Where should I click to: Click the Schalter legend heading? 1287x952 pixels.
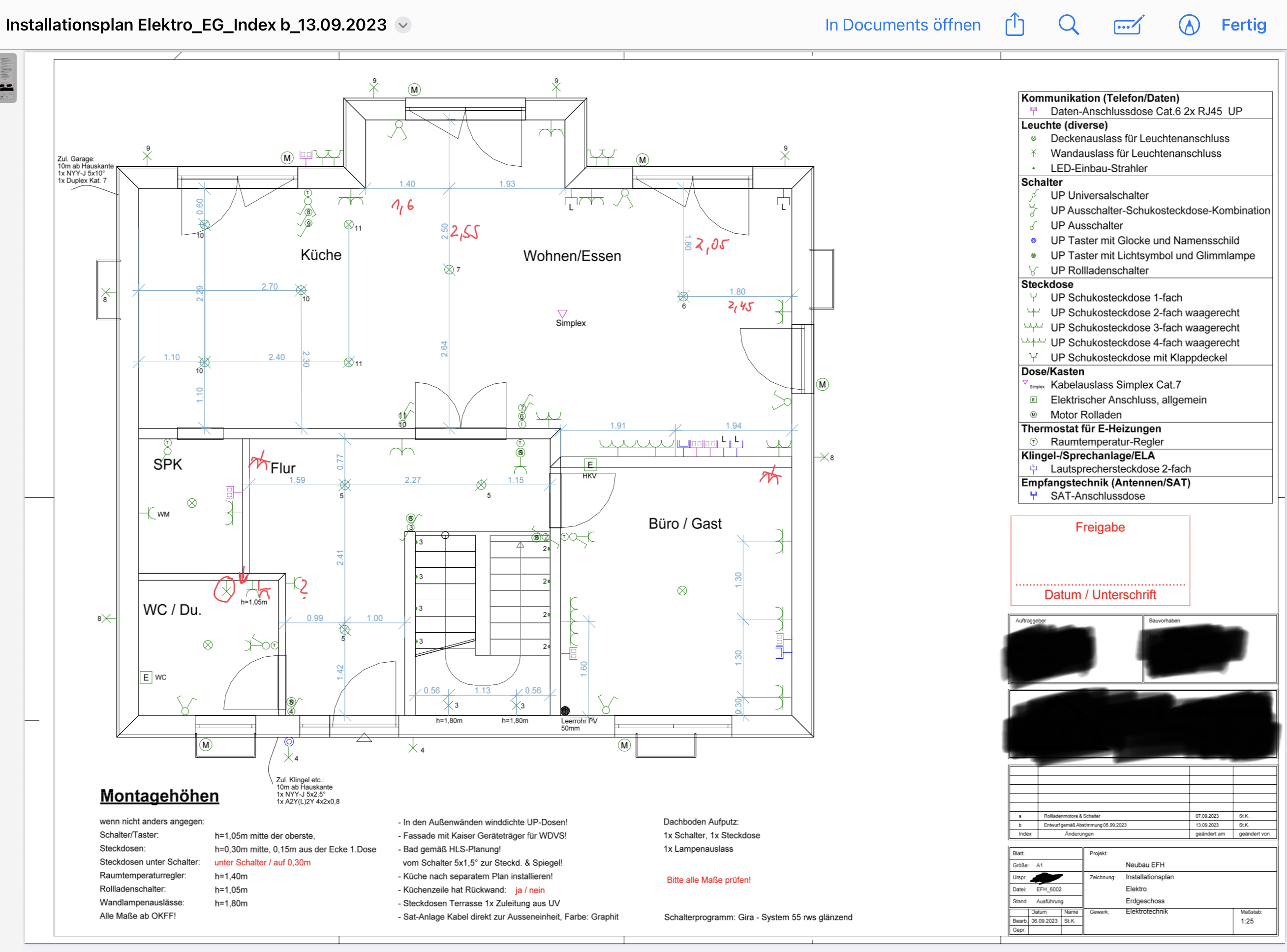[x=1042, y=182]
